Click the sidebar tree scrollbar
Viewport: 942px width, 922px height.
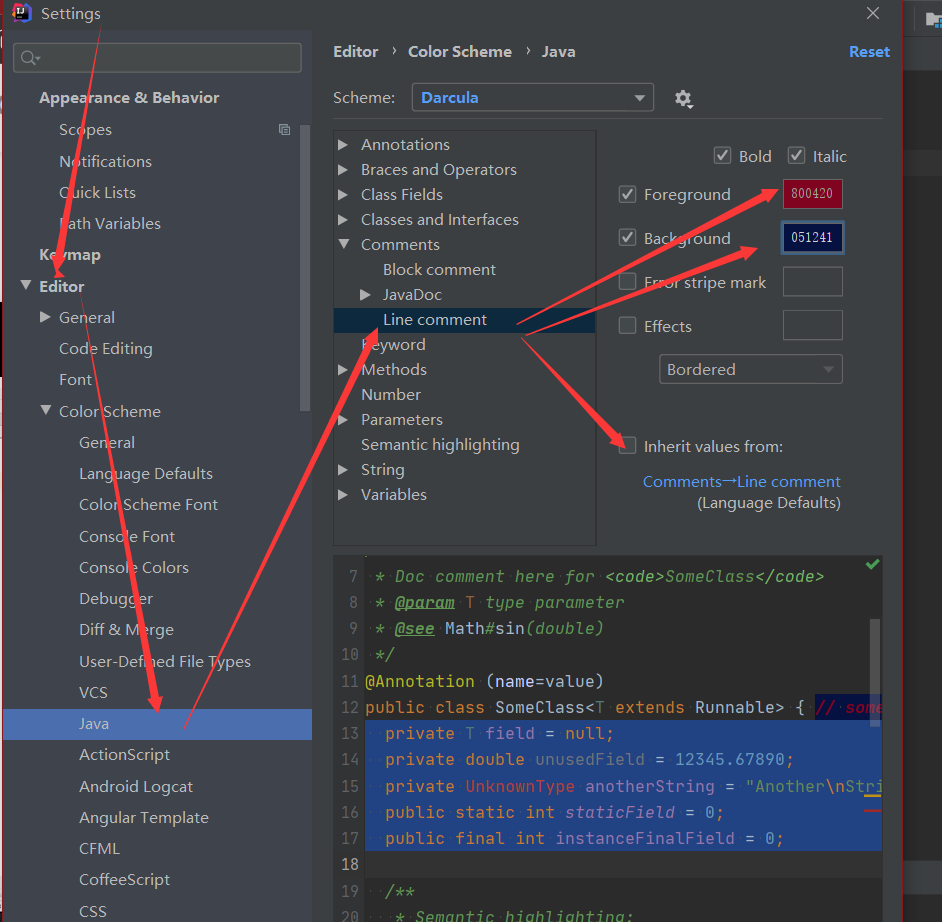coord(305,267)
